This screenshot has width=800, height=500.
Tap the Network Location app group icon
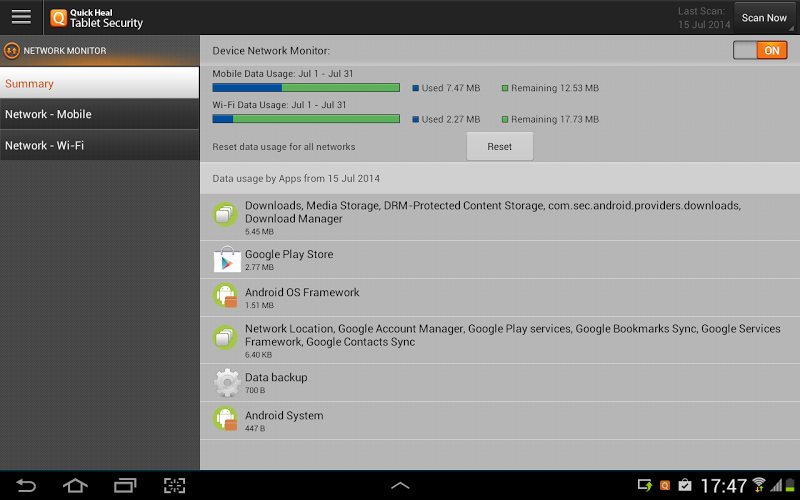coord(225,337)
